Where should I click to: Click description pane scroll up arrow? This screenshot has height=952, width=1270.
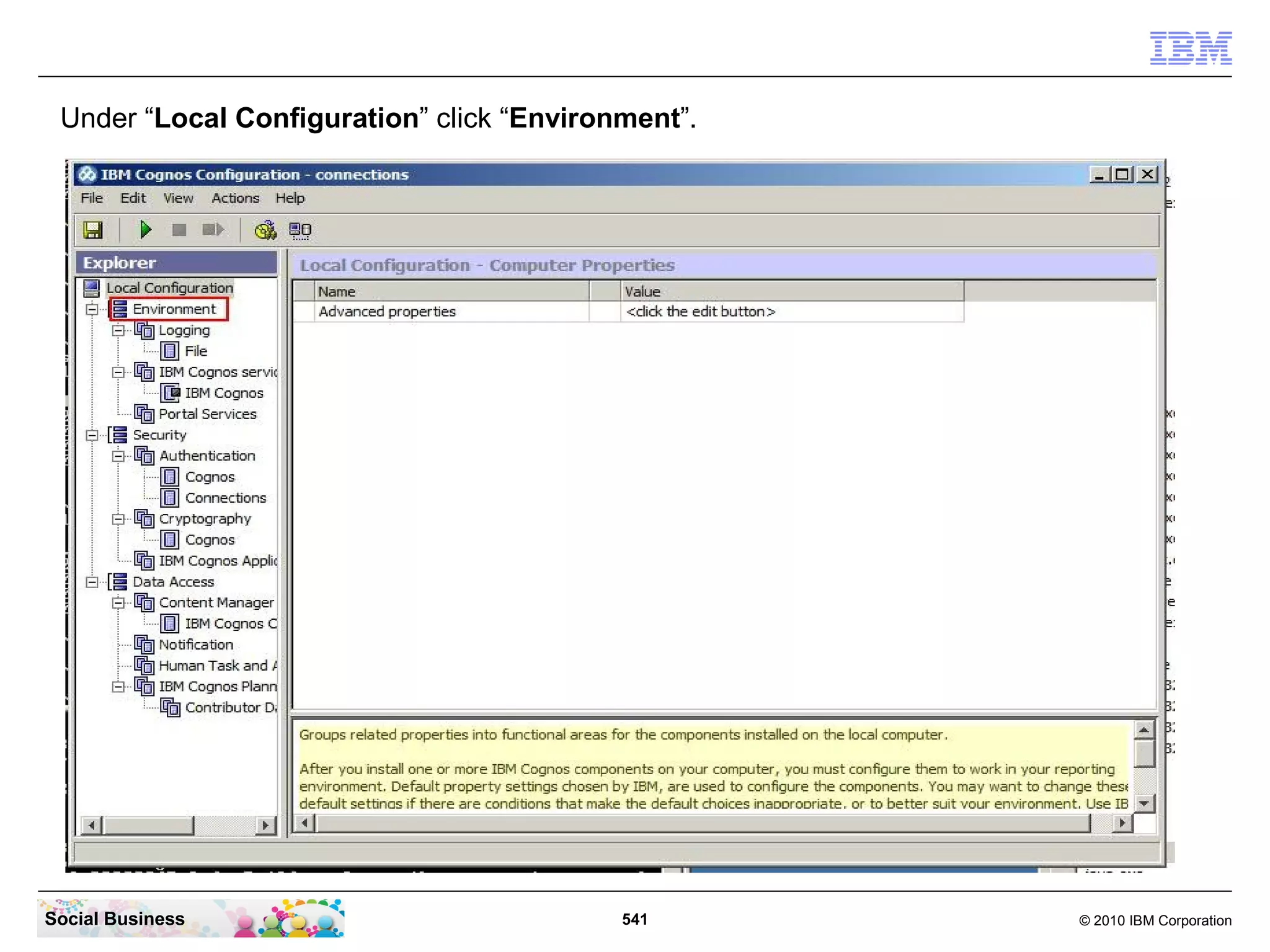(x=1144, y=730)
